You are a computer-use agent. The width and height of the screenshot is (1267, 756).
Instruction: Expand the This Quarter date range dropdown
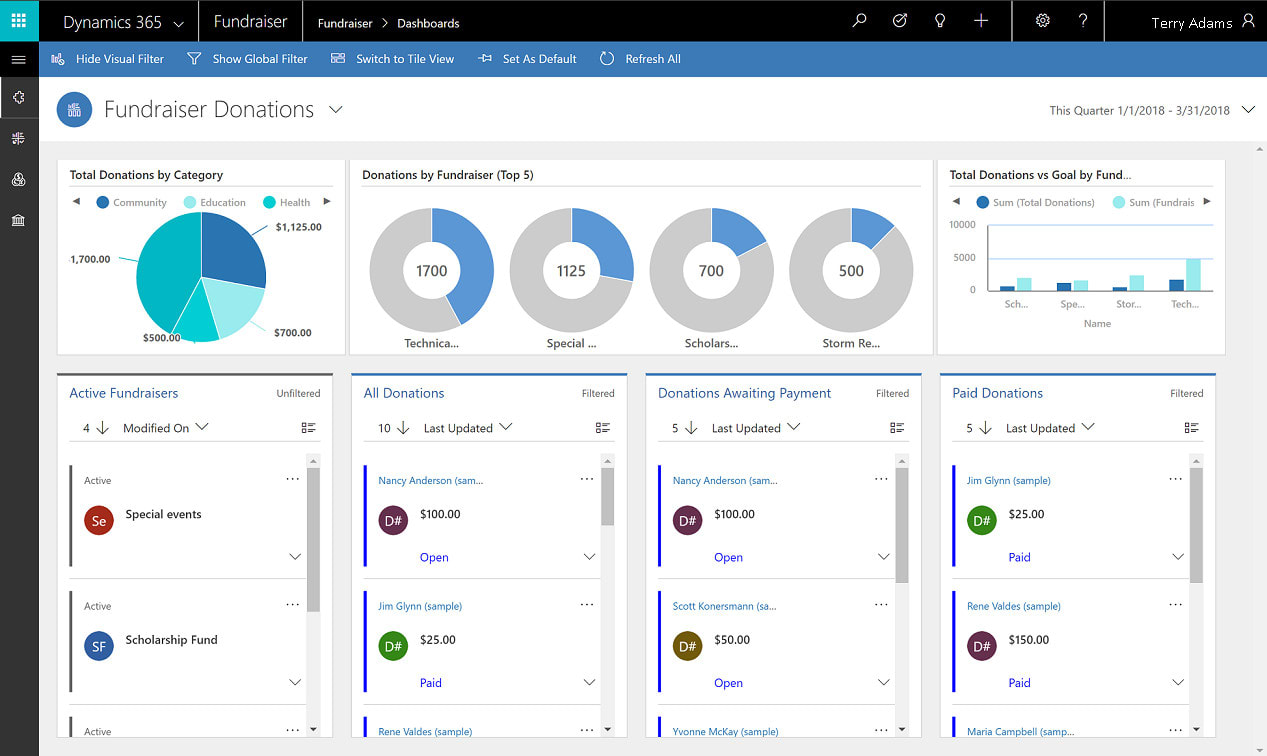tap(1248, 110)
